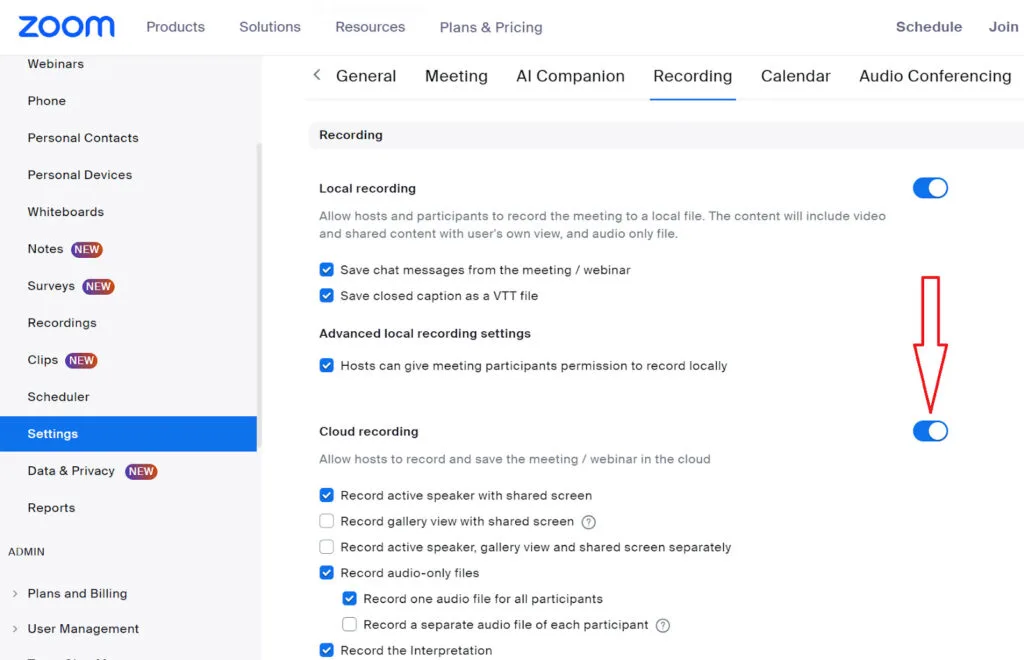Click the Schedule link in header
The image size is (1024, 660).
pos(928,27)
